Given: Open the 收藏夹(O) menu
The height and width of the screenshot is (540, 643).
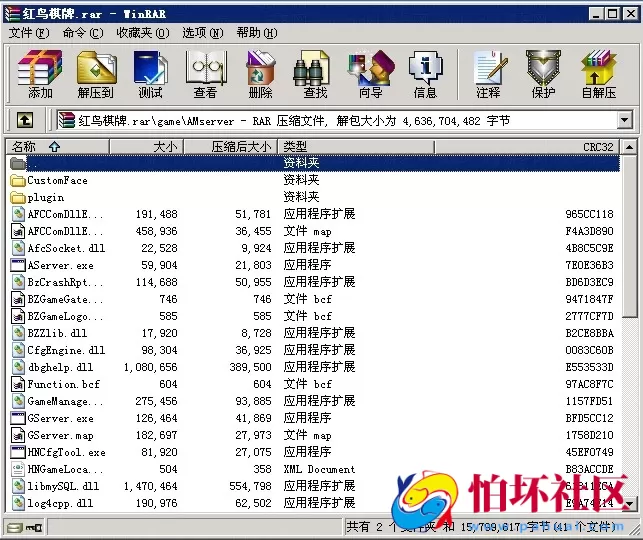Looking at the screenshot, I should 143,33.
